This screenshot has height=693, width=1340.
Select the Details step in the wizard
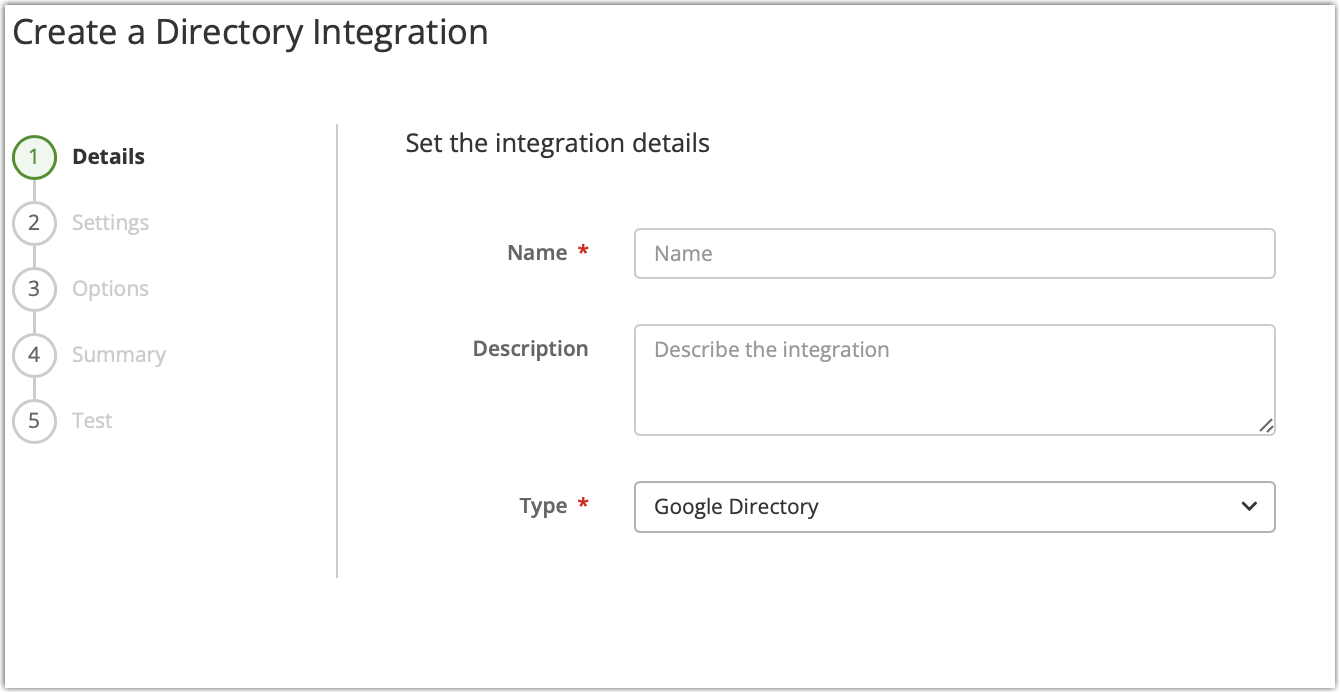pos(108,157)
